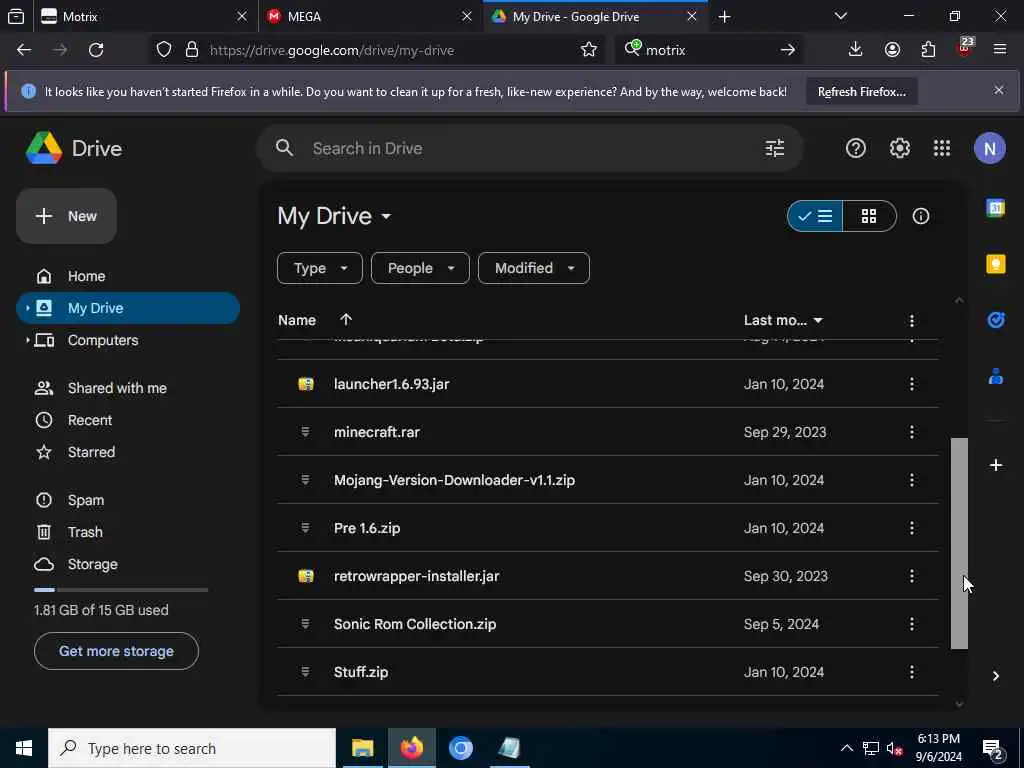Open Windows Start menu
1024x768 pixels.
coord(24,748)
